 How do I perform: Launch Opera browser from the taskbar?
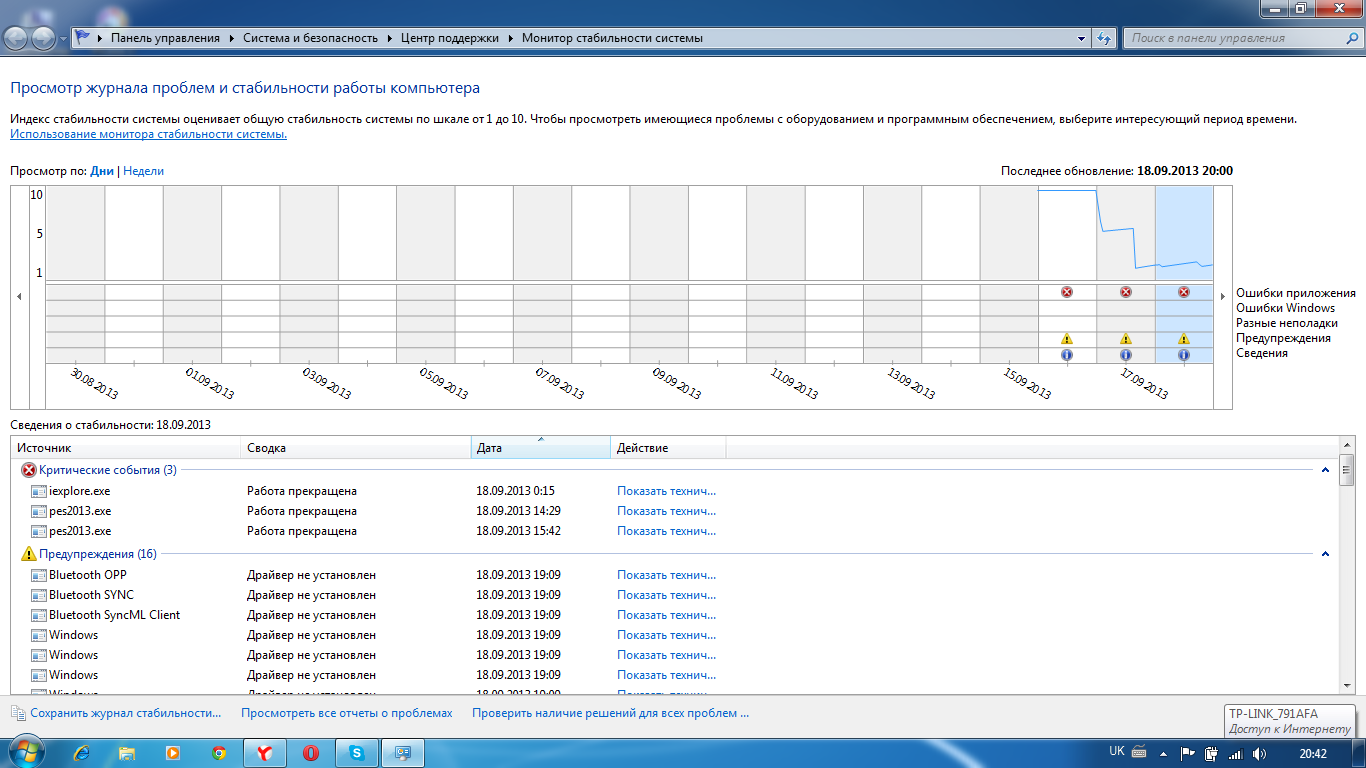[x=311, y=753]
